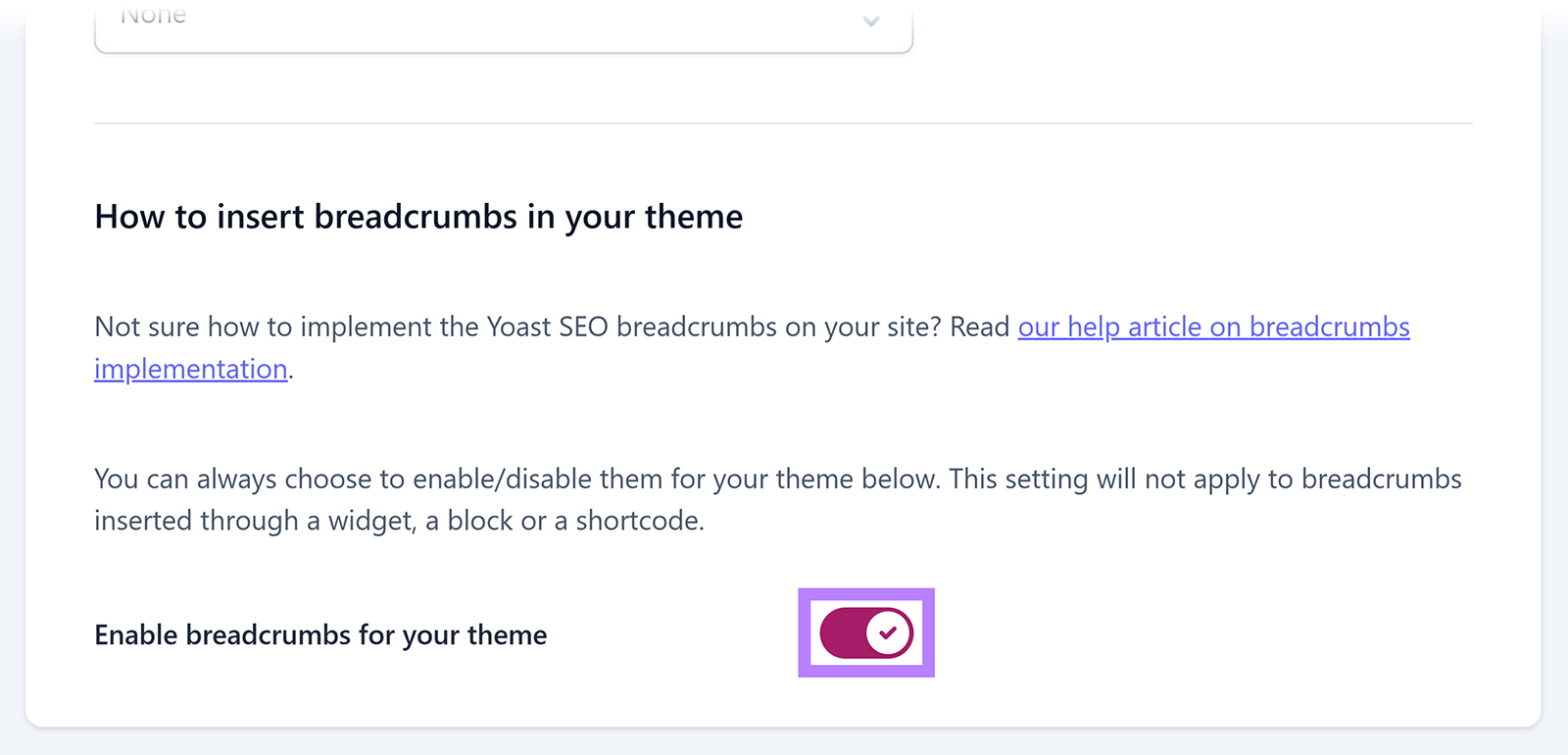Screen dimensions: 1568x755
Task: Click the breadcrumbs settings section title
Action: pos(418,217)
